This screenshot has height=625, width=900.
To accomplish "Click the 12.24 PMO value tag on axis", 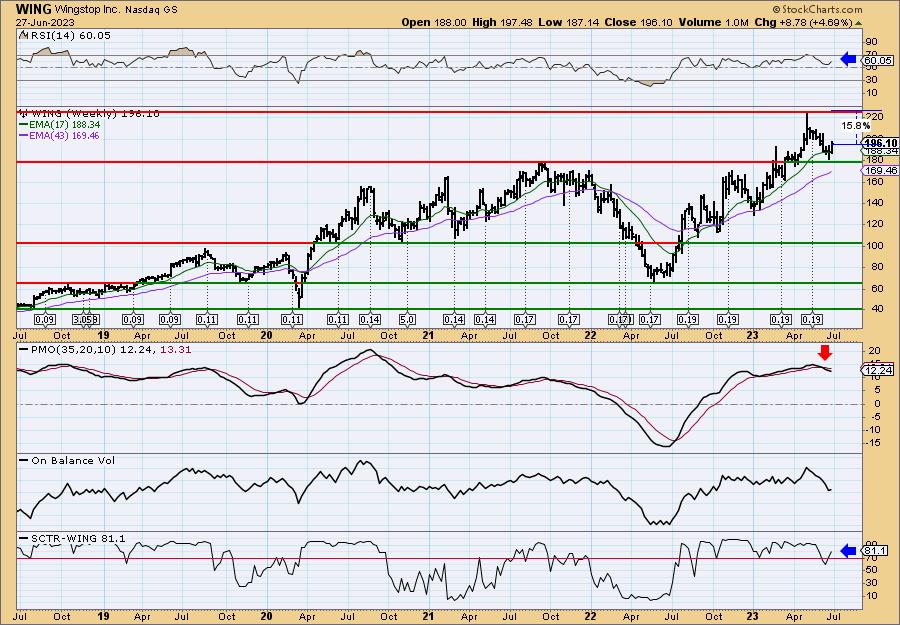I will coord(878,371).
